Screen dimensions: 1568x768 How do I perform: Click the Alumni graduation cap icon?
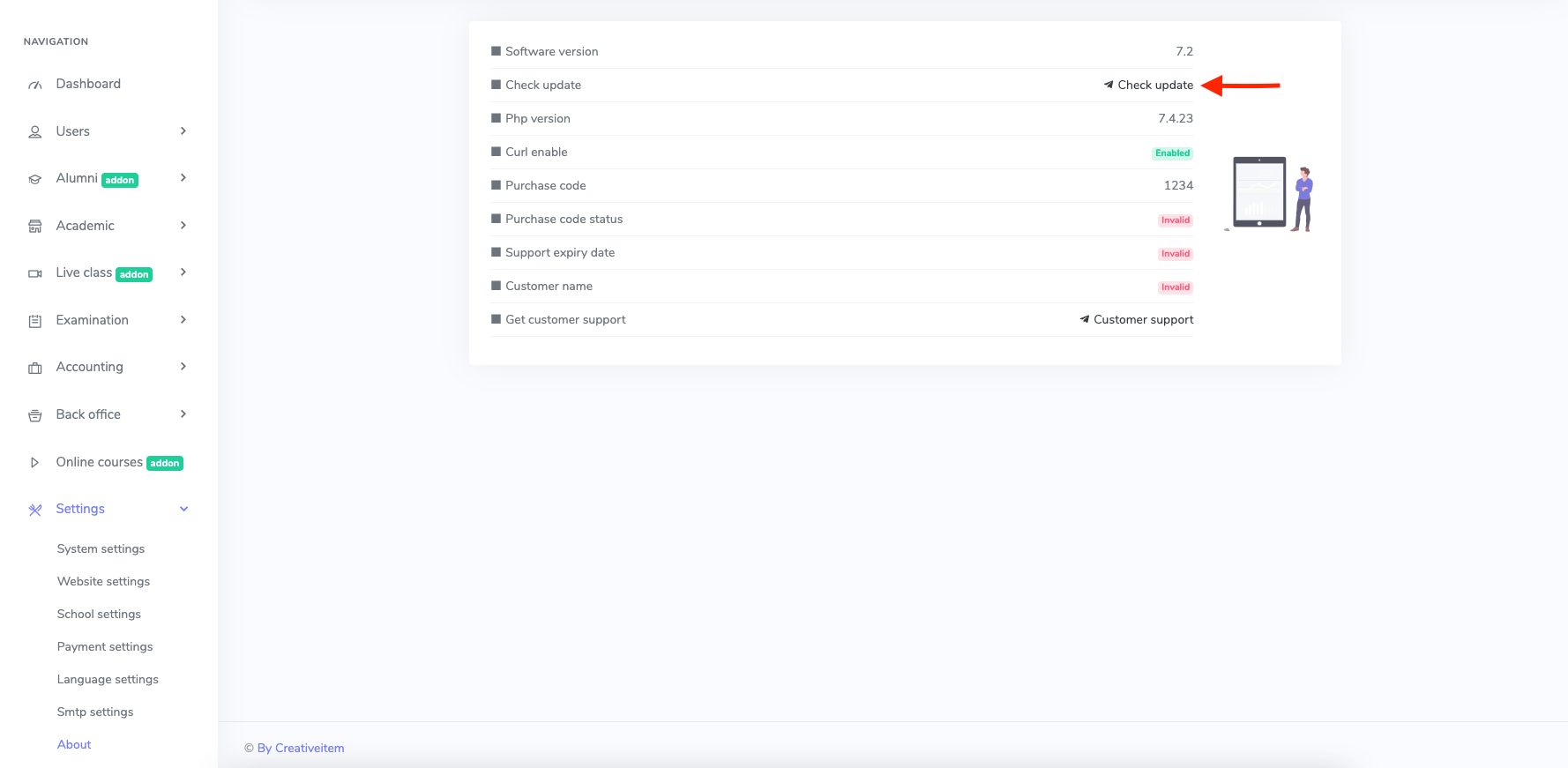pos(35,179)
